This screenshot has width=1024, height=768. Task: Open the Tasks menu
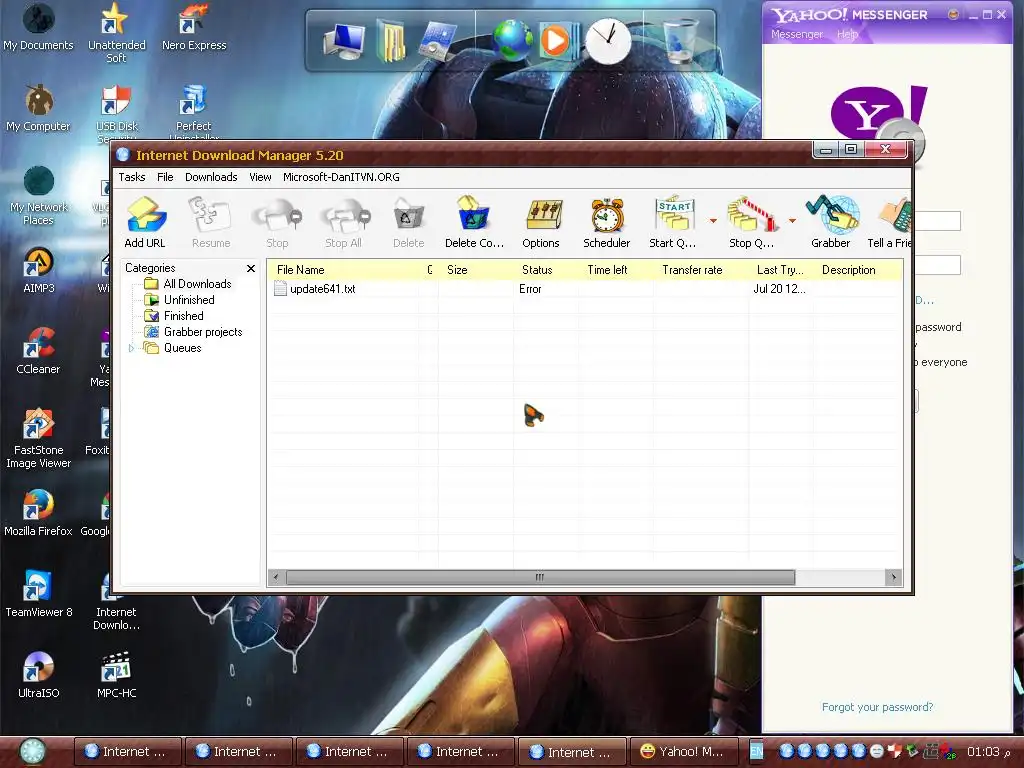pos(132,177)
